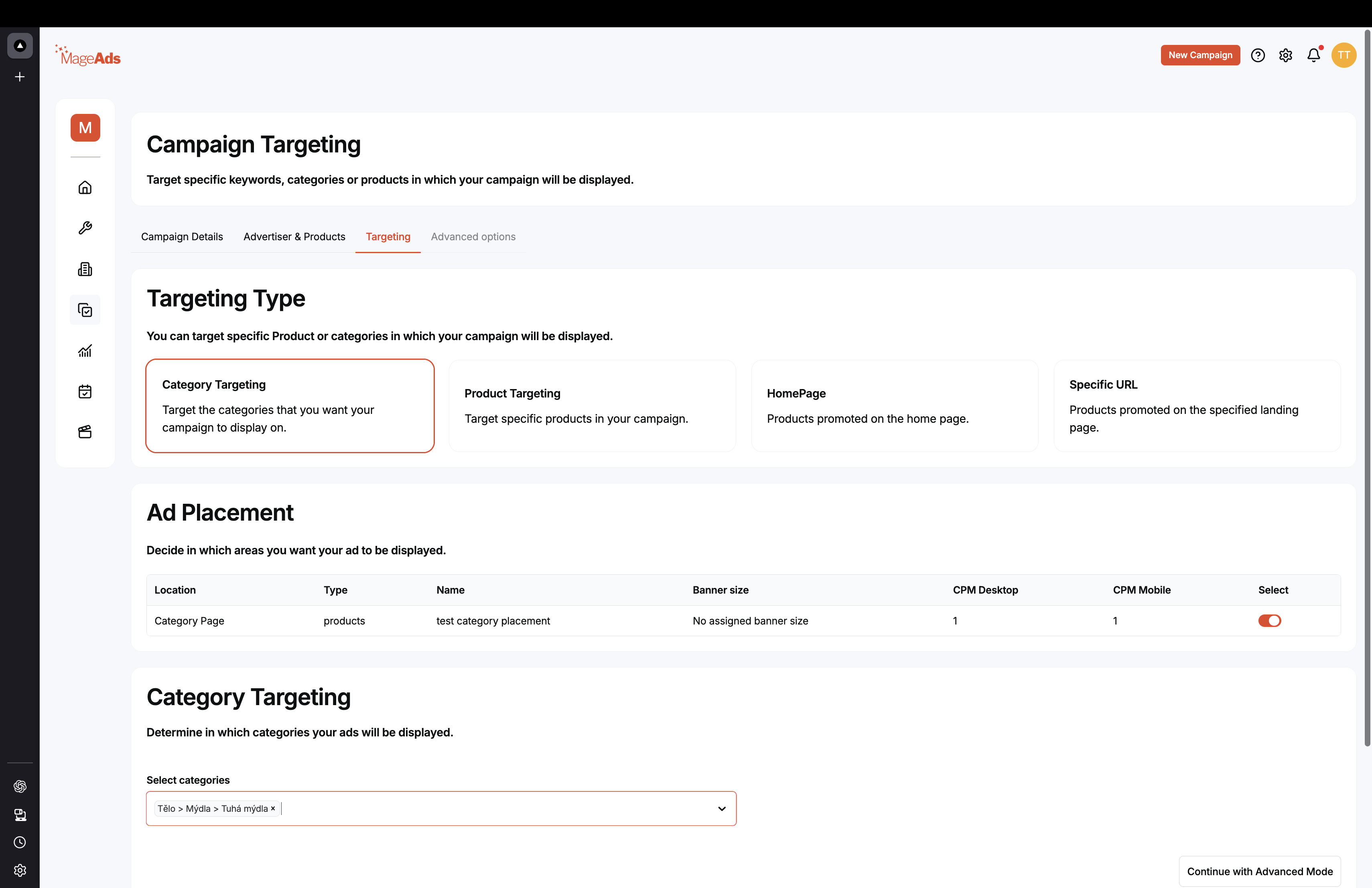The image size is (1372, 888).
Task: Open the home icon in the sidebar
Action: pos(85,187)
